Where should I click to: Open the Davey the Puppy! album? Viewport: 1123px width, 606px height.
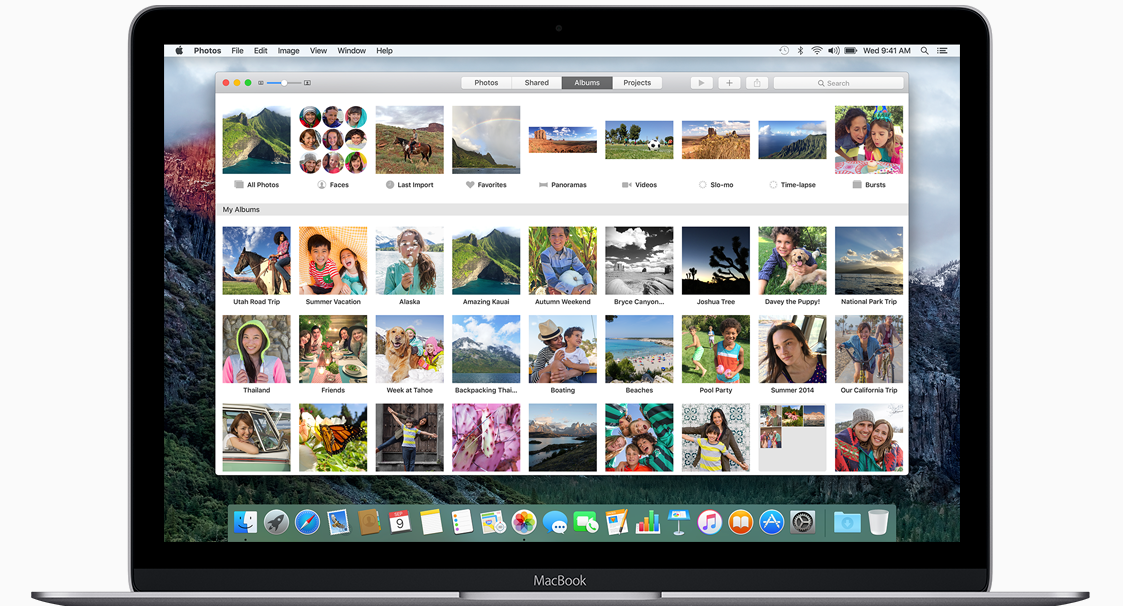coord(792,261)
